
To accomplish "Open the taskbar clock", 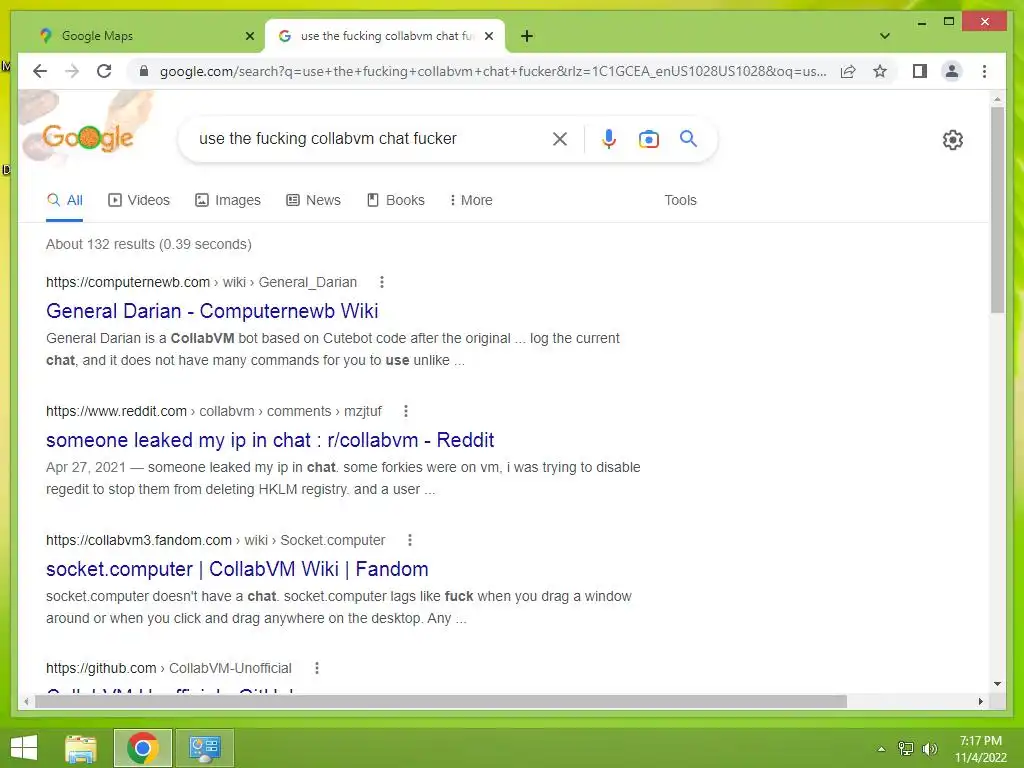I will (981, 749).
